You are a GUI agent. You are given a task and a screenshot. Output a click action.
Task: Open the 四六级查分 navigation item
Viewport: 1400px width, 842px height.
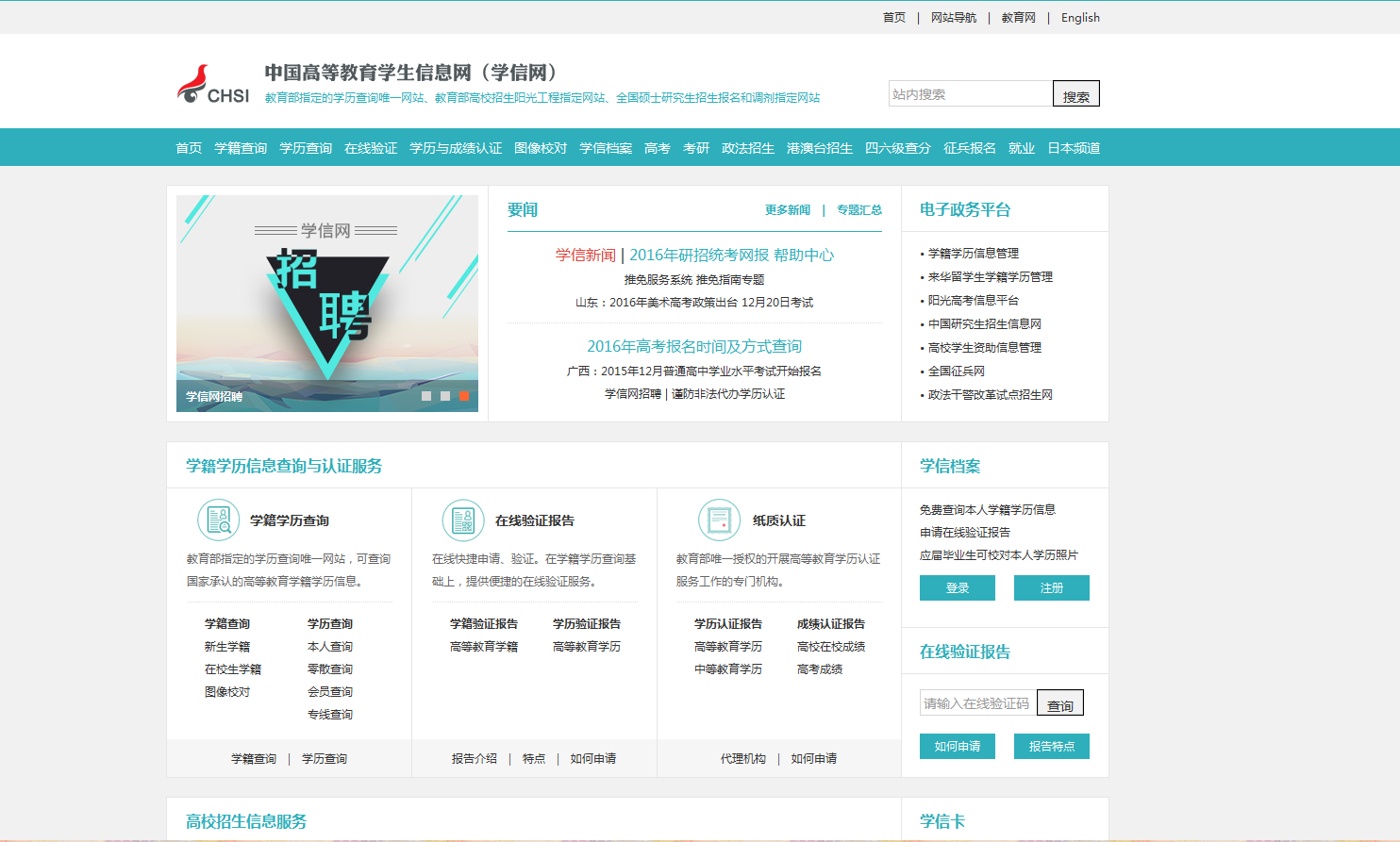point(898,148)
